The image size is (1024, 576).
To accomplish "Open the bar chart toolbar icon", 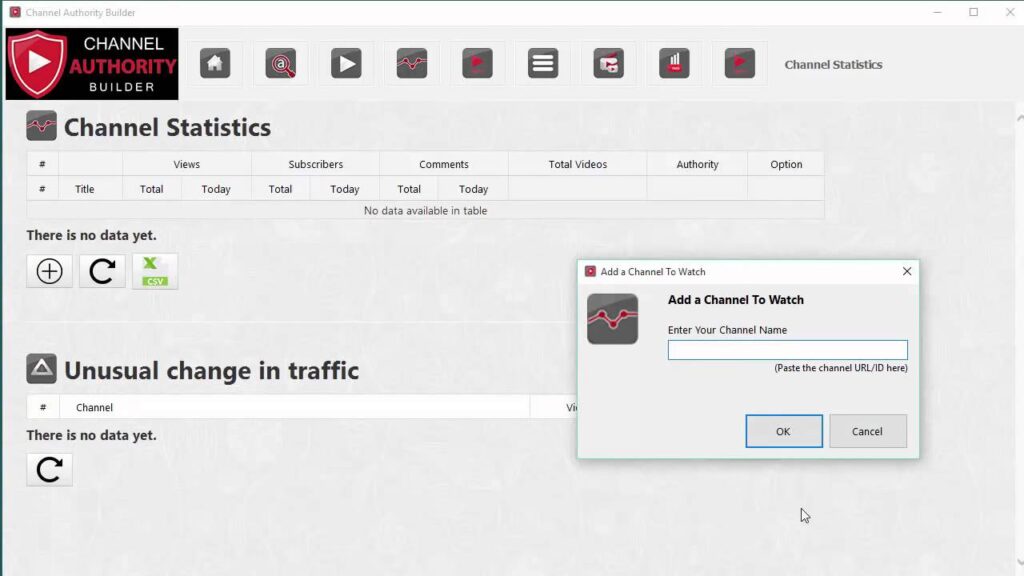I will coord(674,63).
